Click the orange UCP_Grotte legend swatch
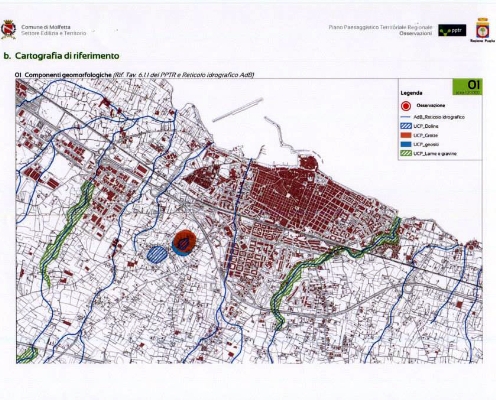The height and width of the screenshot is (400, 496). (x=405, y=135)
